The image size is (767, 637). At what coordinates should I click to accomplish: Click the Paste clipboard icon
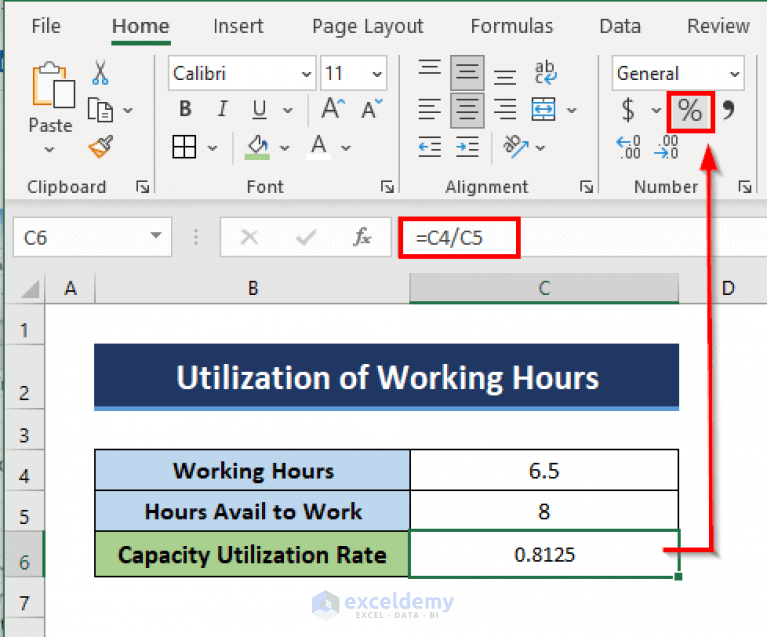(x=53, y=85)
